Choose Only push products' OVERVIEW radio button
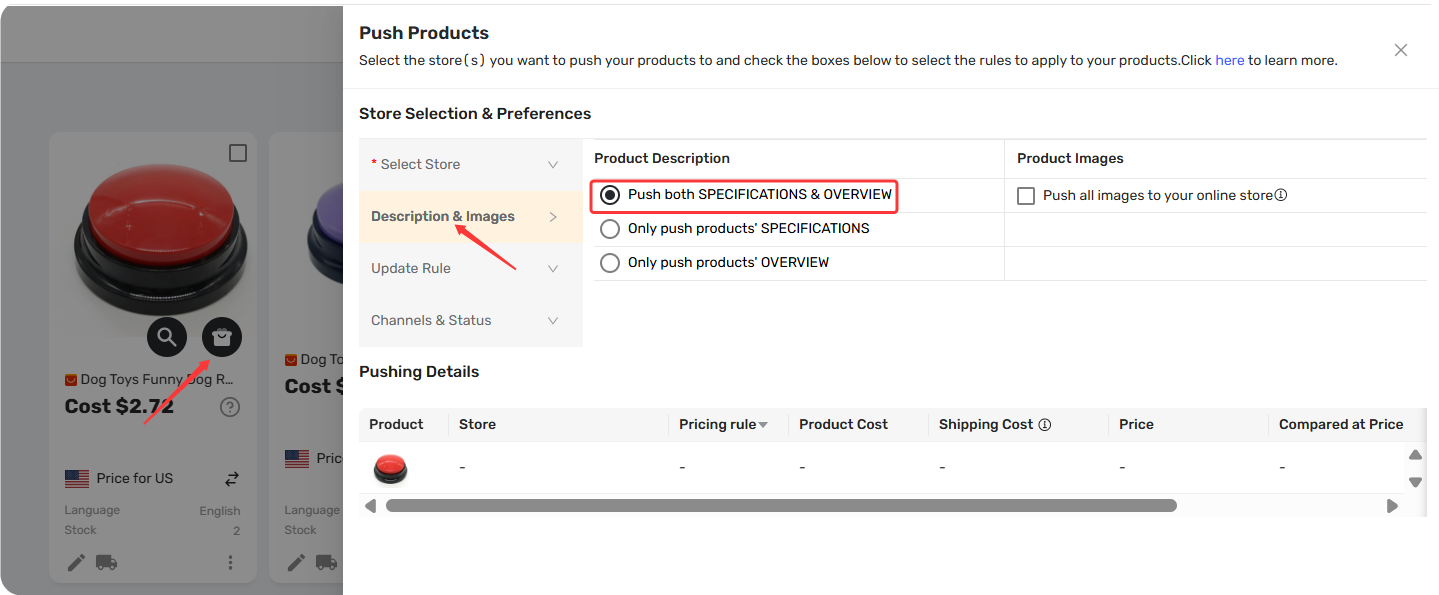Image resolution: width=1439 pixels, height=595 pixels. click(x=610, y=263)
